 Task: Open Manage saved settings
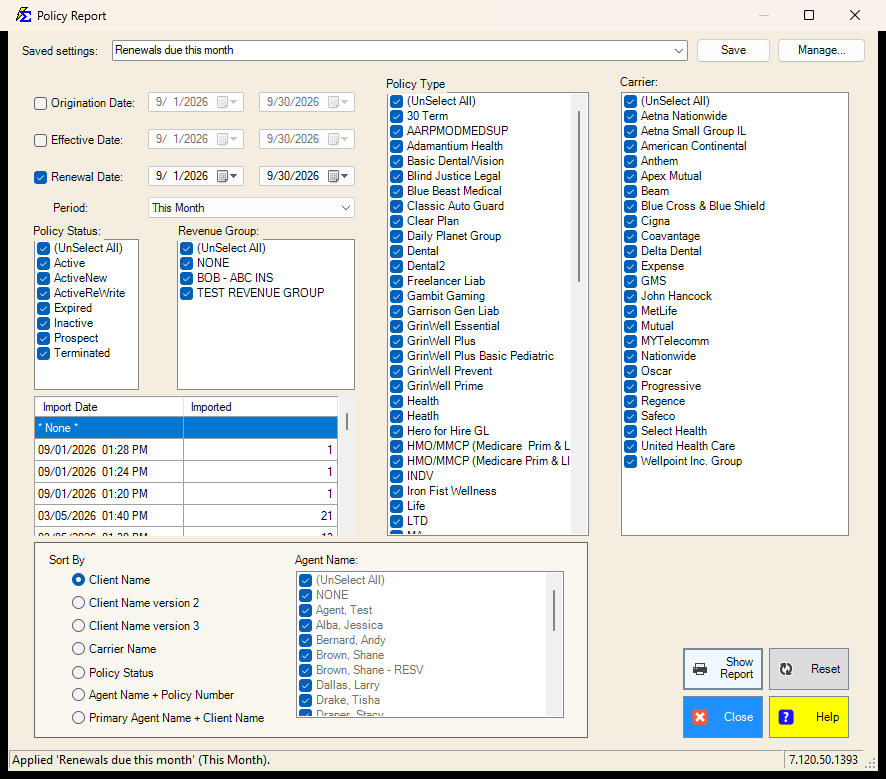coord(821,50)
